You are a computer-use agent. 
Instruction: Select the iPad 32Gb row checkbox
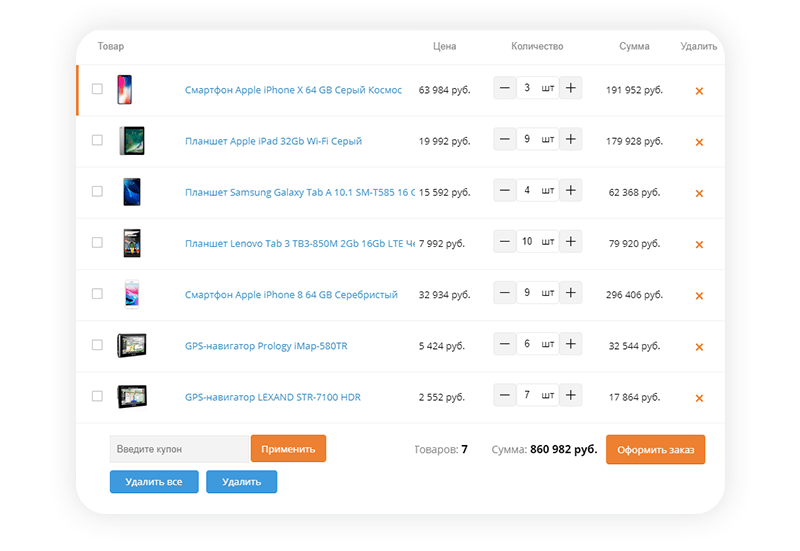97,140
